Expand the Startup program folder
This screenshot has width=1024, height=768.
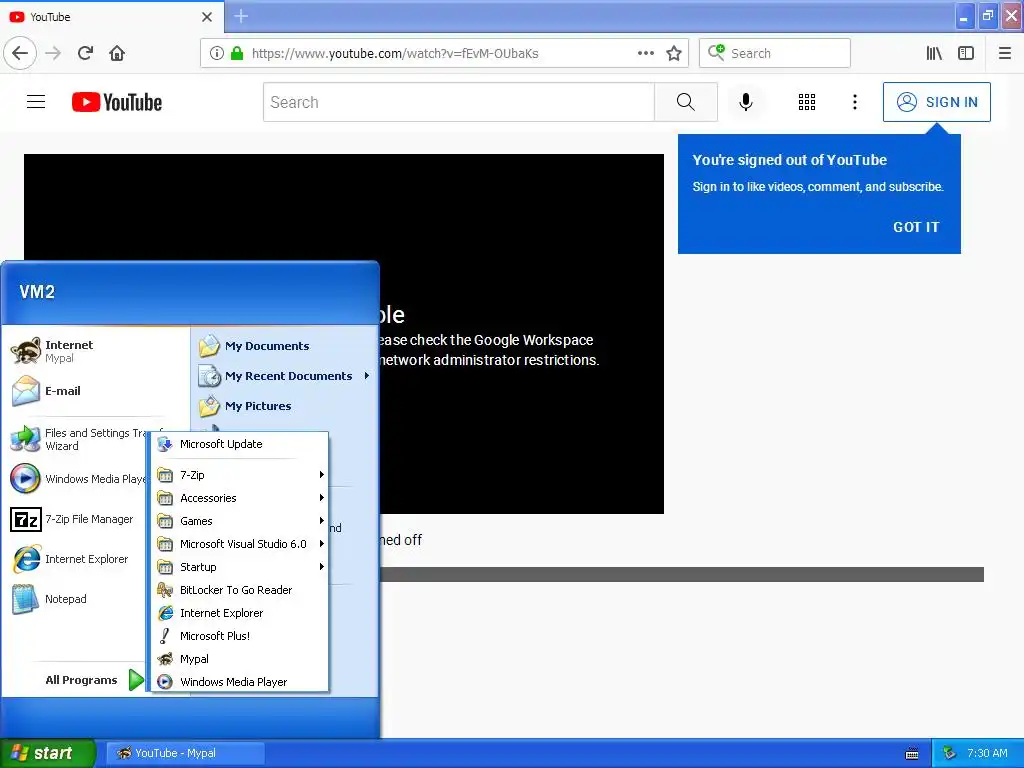(x=240, y=567)
